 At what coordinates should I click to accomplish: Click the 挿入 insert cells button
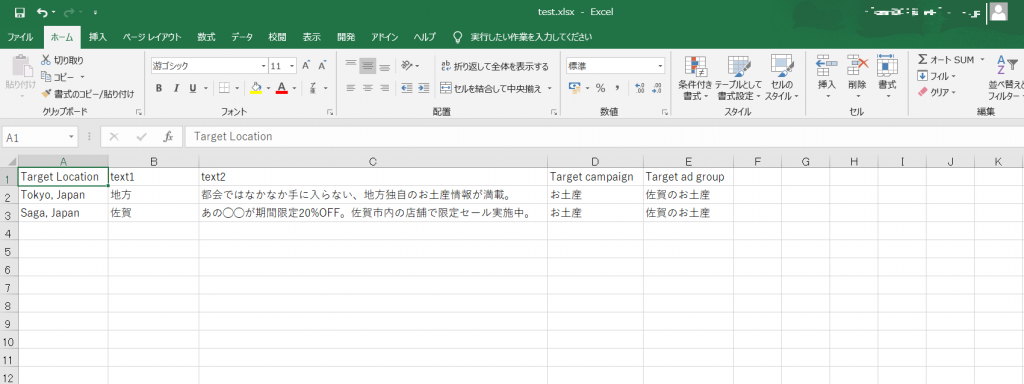827,77
